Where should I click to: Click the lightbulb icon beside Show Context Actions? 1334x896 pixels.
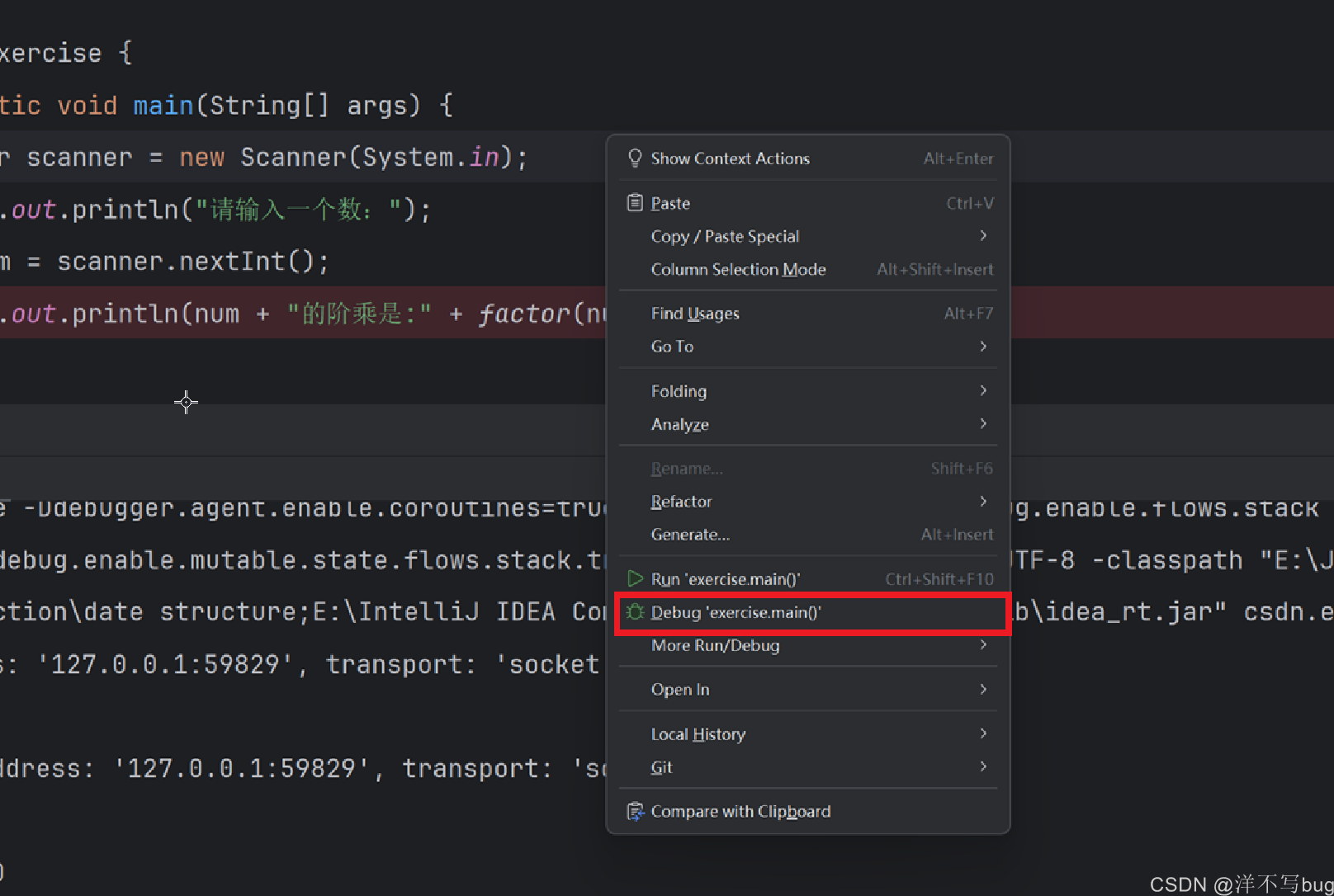click(635, 158)
